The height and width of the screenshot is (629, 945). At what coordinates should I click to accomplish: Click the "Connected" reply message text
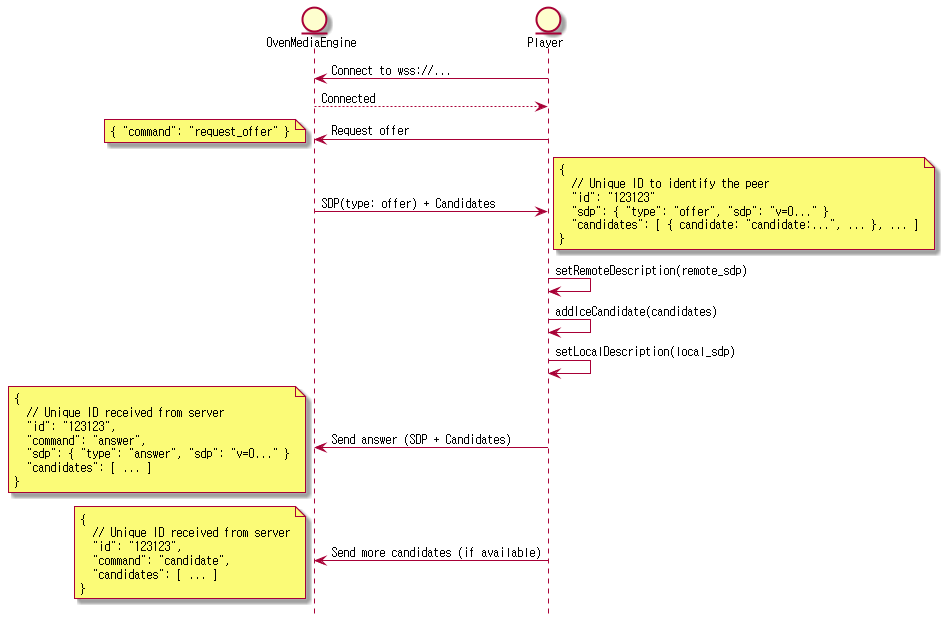point(348,99)
